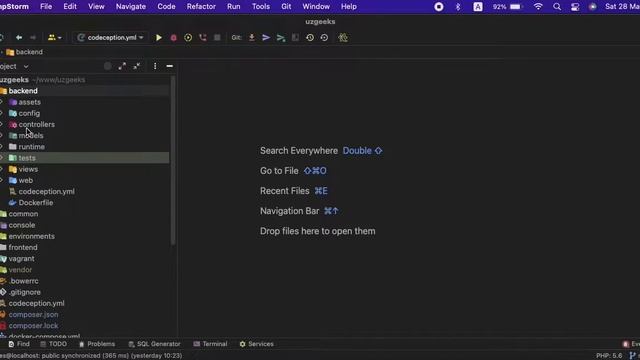The image size is (640, 360).
Task: Click the green Git push arrow icon
Action: [280, 38]
